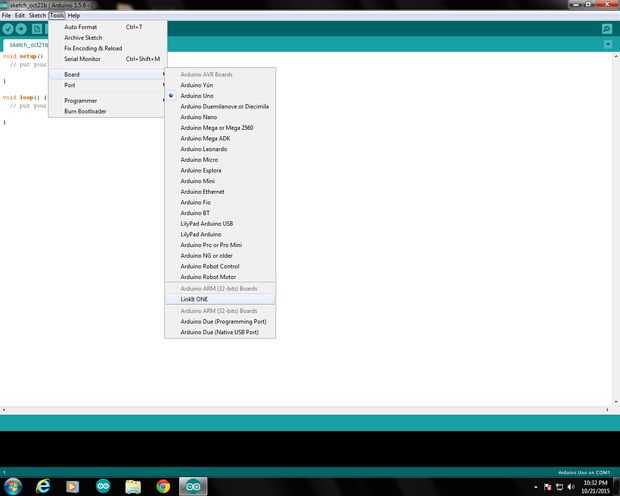This screenshot has width=620, height=496.
Task: Click the Verify checkmark toolbar icon
Action: [x=8, y=29]
